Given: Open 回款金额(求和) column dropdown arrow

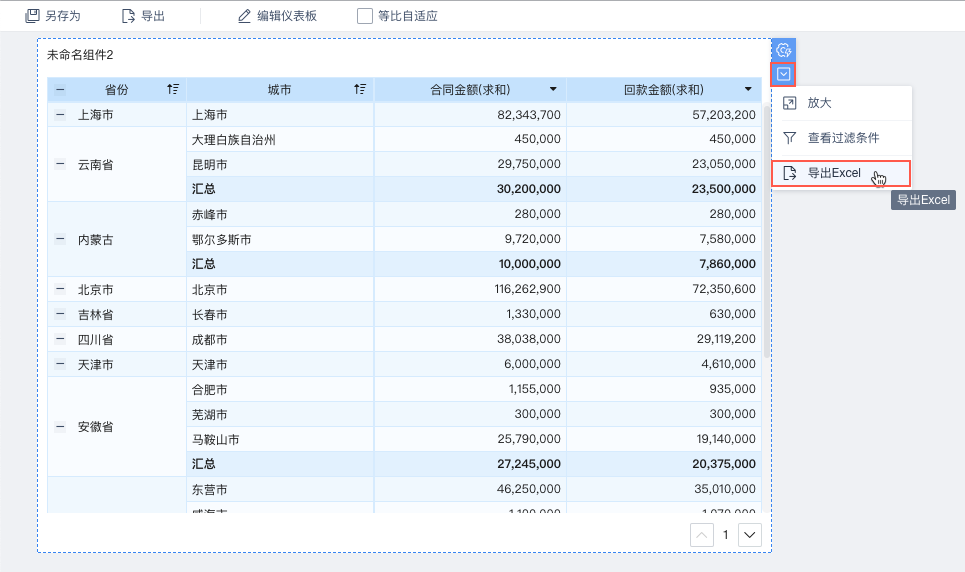Looking at the screenshot, I should pyautogui.click(x=748, y=89).
